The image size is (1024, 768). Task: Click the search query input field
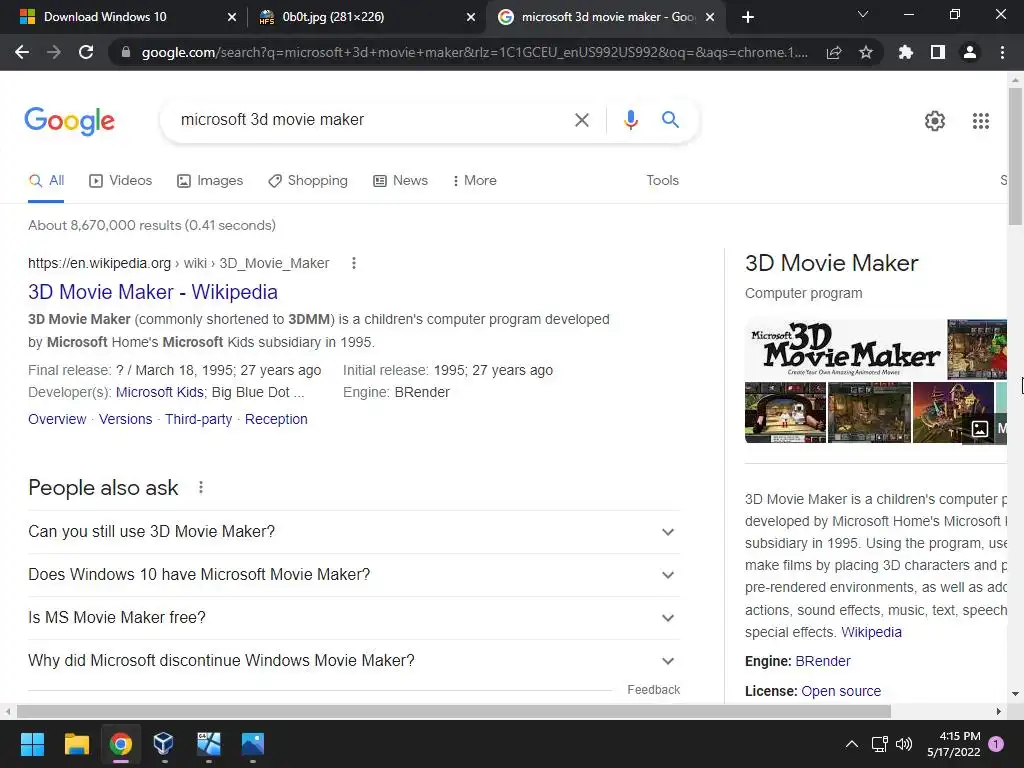(x=366, y=120)
